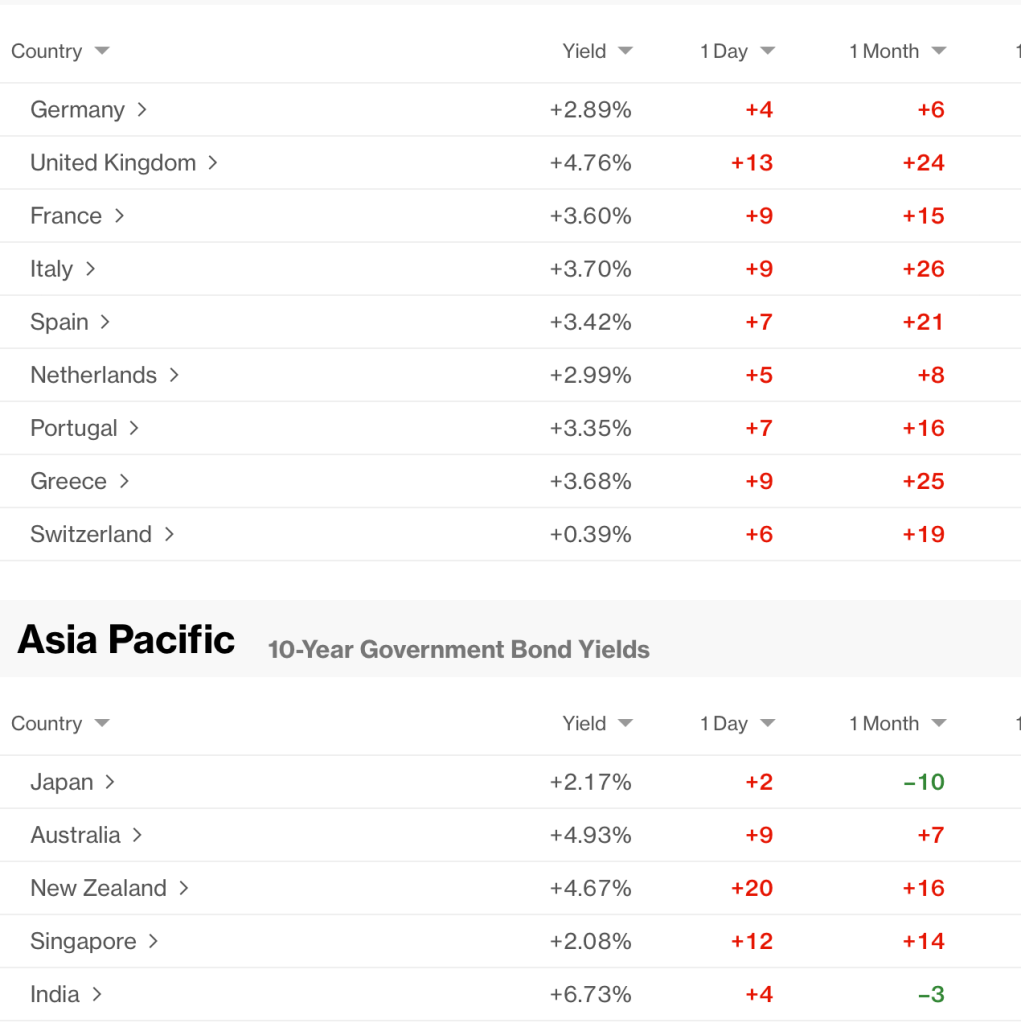Click the chevron icon beside Japan
The image size is (1021, 1023).
point(110,781)
